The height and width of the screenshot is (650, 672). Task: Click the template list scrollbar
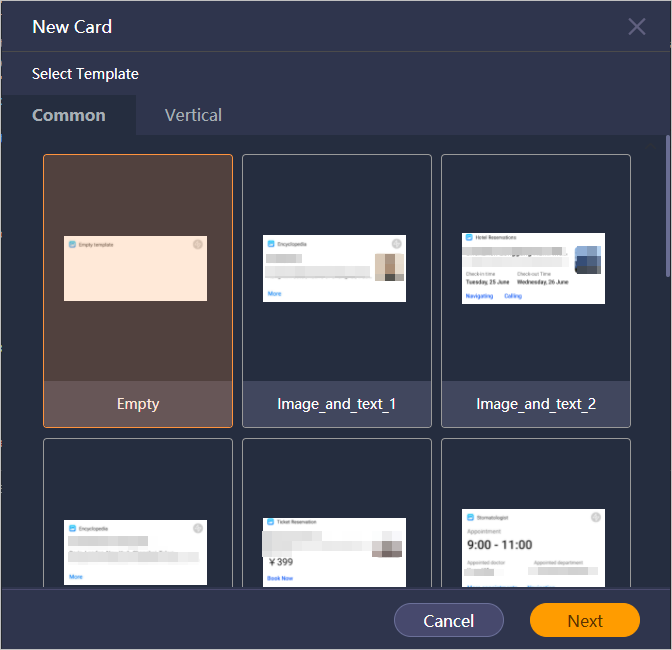click(667, 206)
